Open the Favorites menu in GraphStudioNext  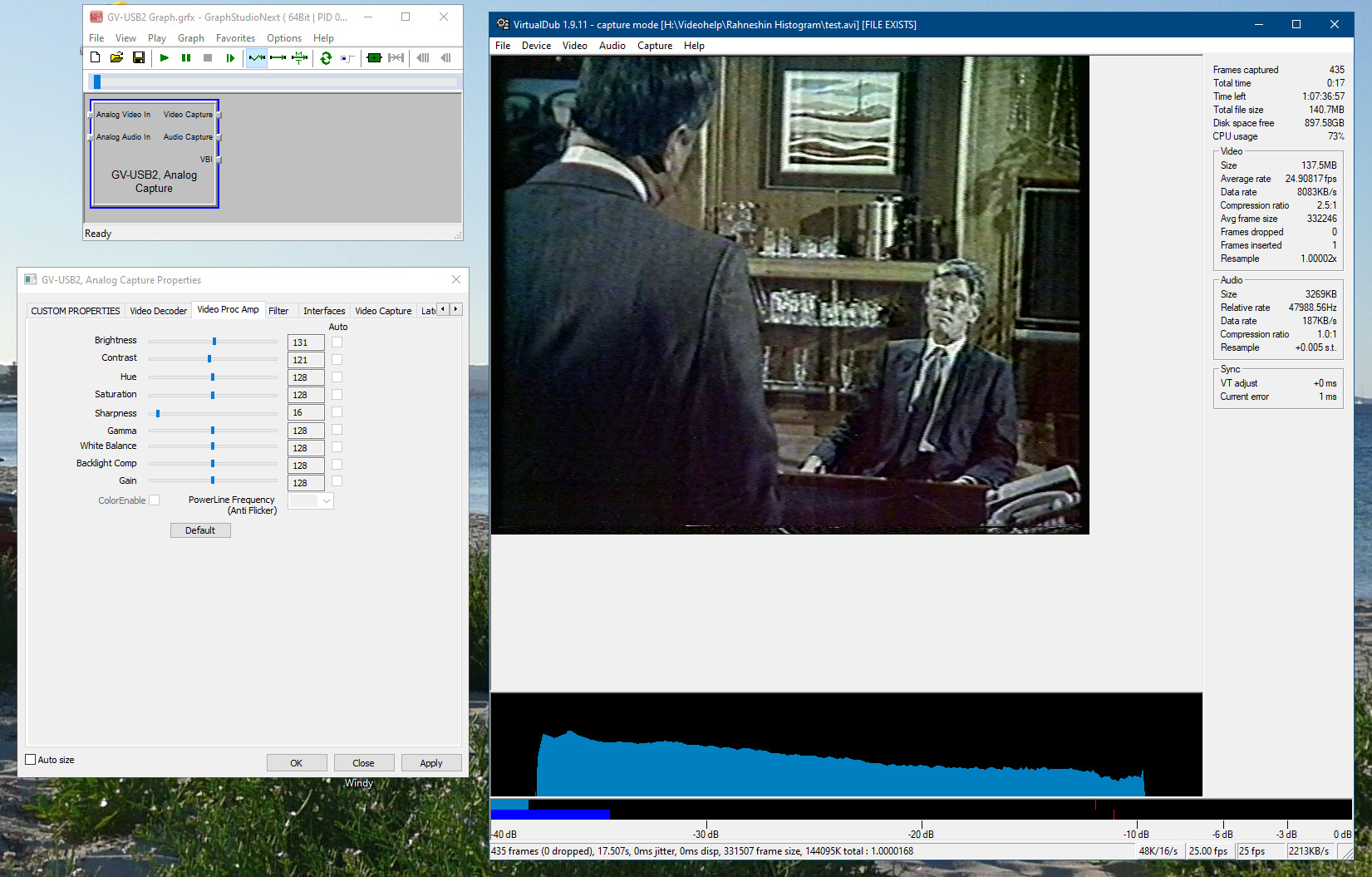click(x=235, y=38)
